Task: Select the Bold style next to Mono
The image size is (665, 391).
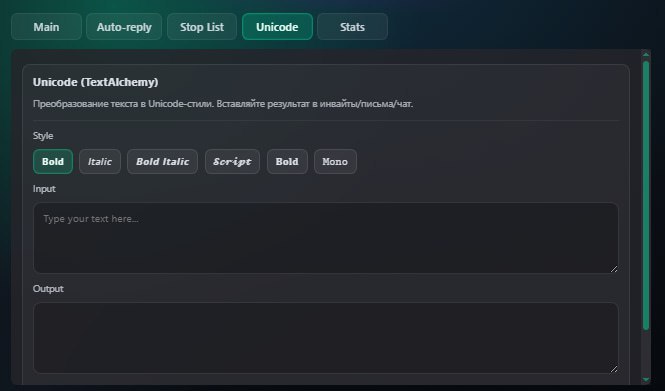Action: pos(287,162)
